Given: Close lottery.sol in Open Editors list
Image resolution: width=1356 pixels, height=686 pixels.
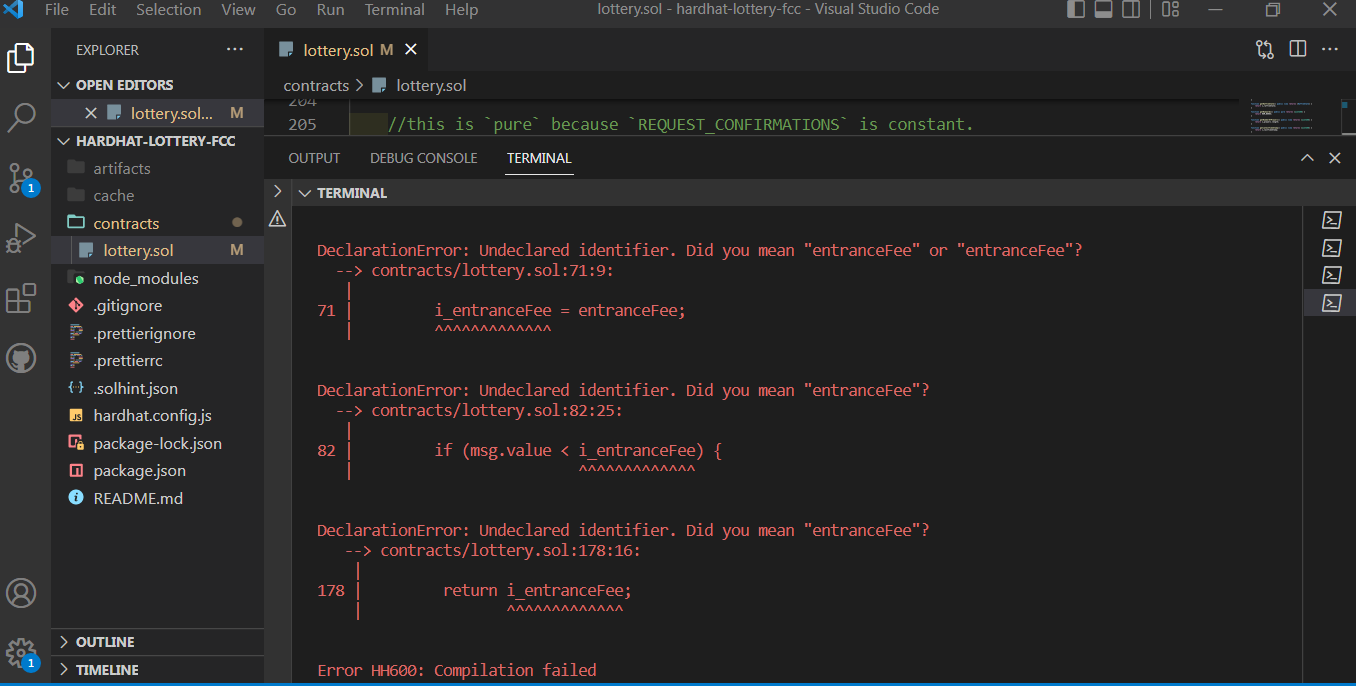Looking at the screenshot, I should [91, 113].
